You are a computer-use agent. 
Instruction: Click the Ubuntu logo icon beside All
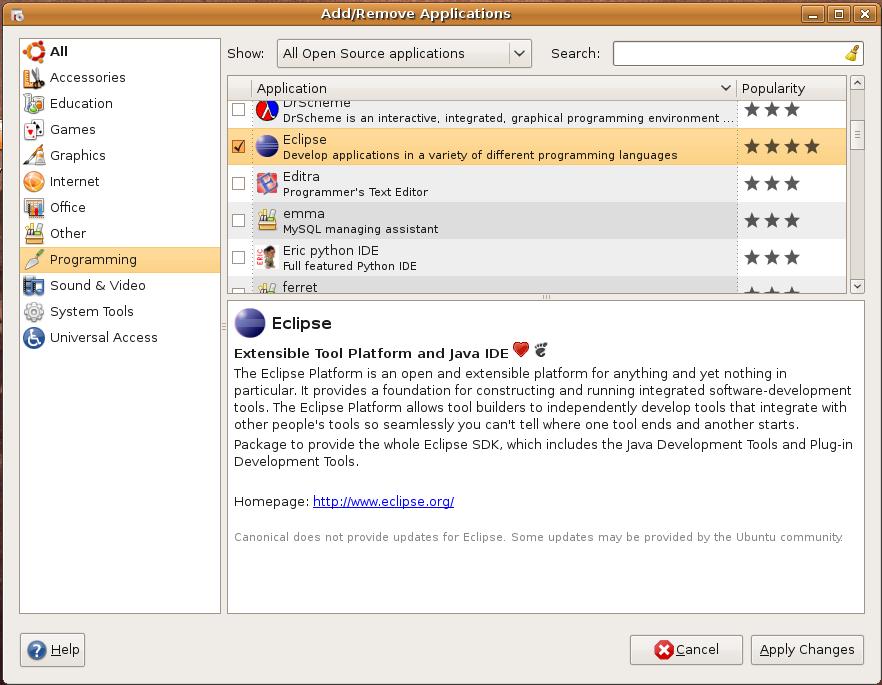(x=34, y=52)
